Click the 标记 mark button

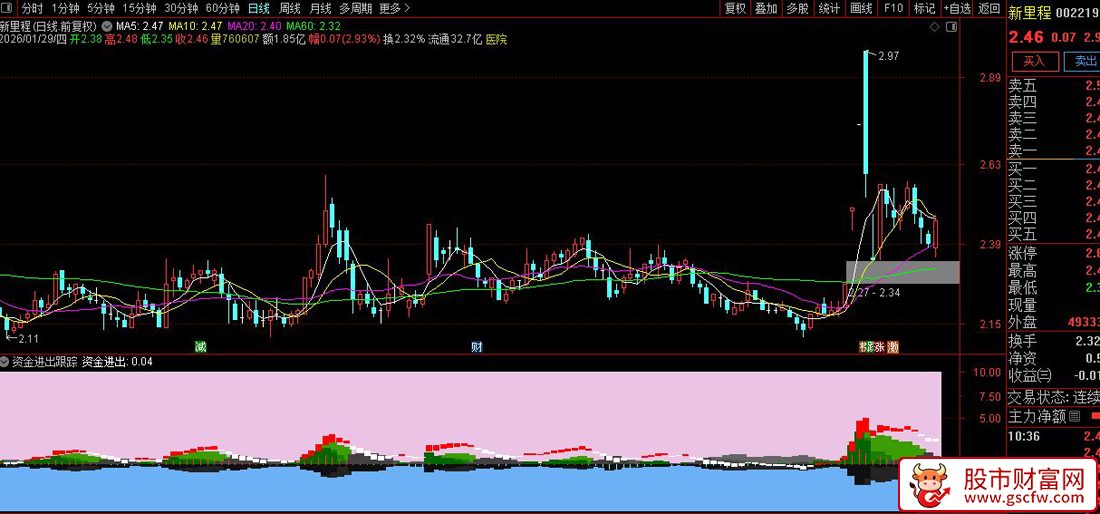pyautogui.click(x=925, y=8)
